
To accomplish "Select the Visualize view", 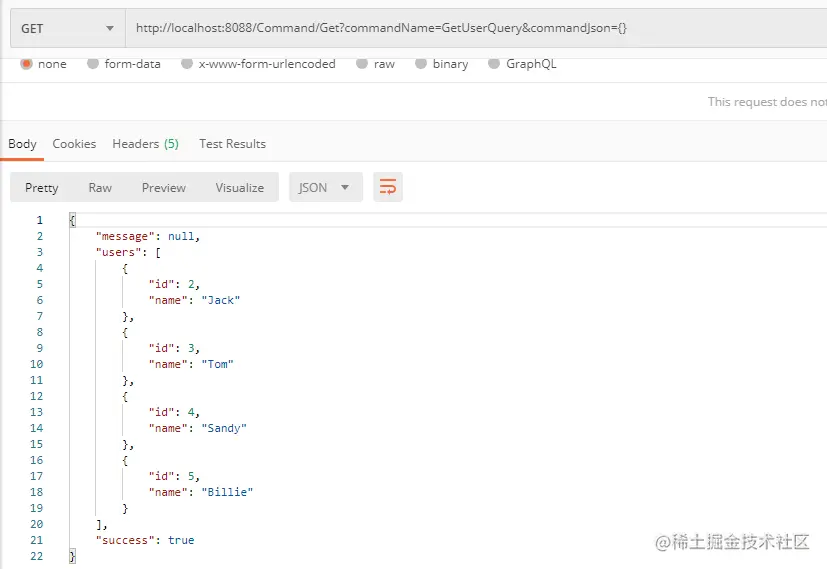I will [x=239, y=188].
